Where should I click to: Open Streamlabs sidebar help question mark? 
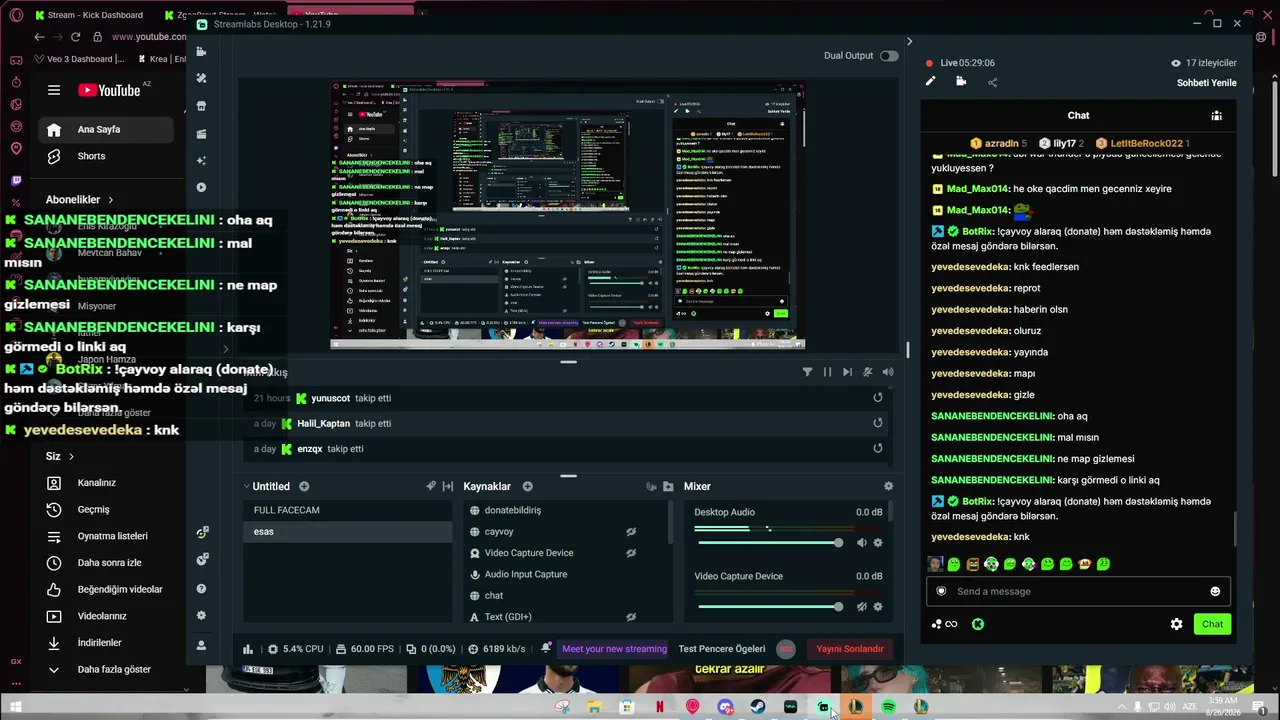coord(201,589)
